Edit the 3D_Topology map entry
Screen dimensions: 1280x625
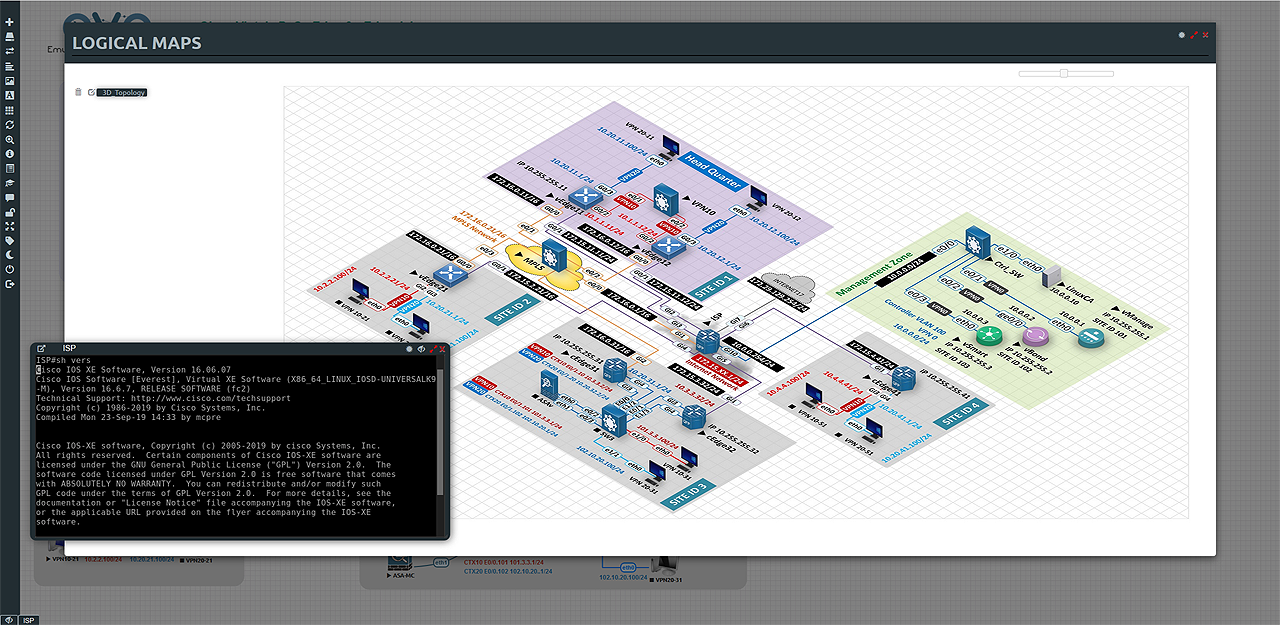(91, 92)
